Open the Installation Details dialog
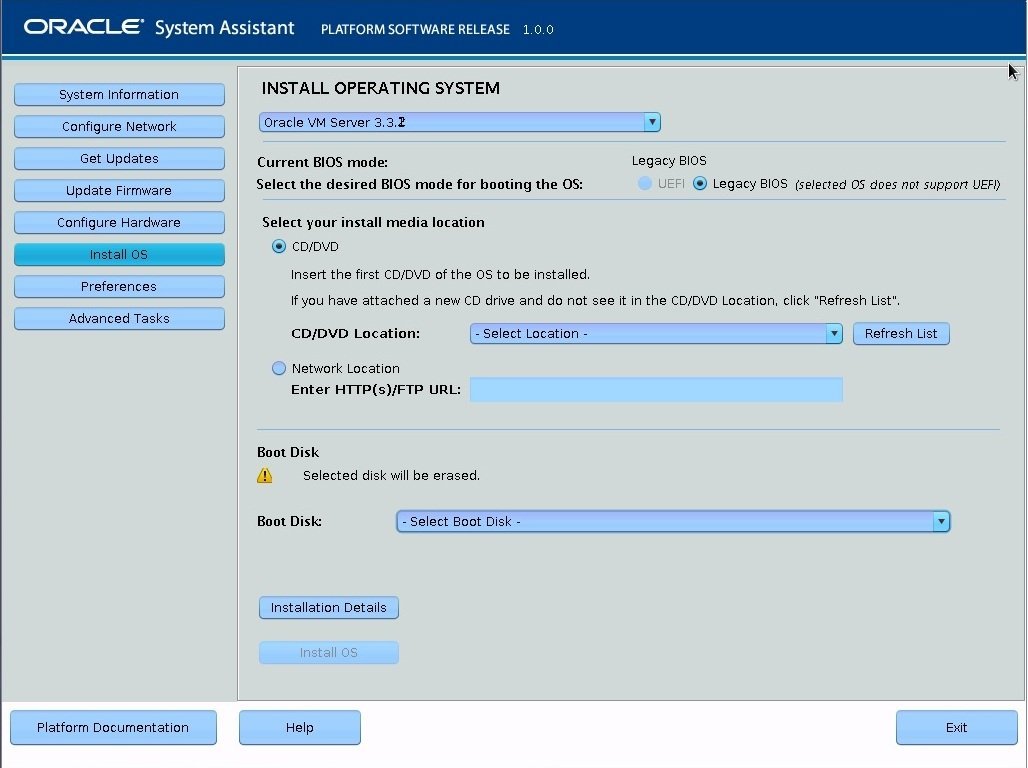 [x=328, y=607]
